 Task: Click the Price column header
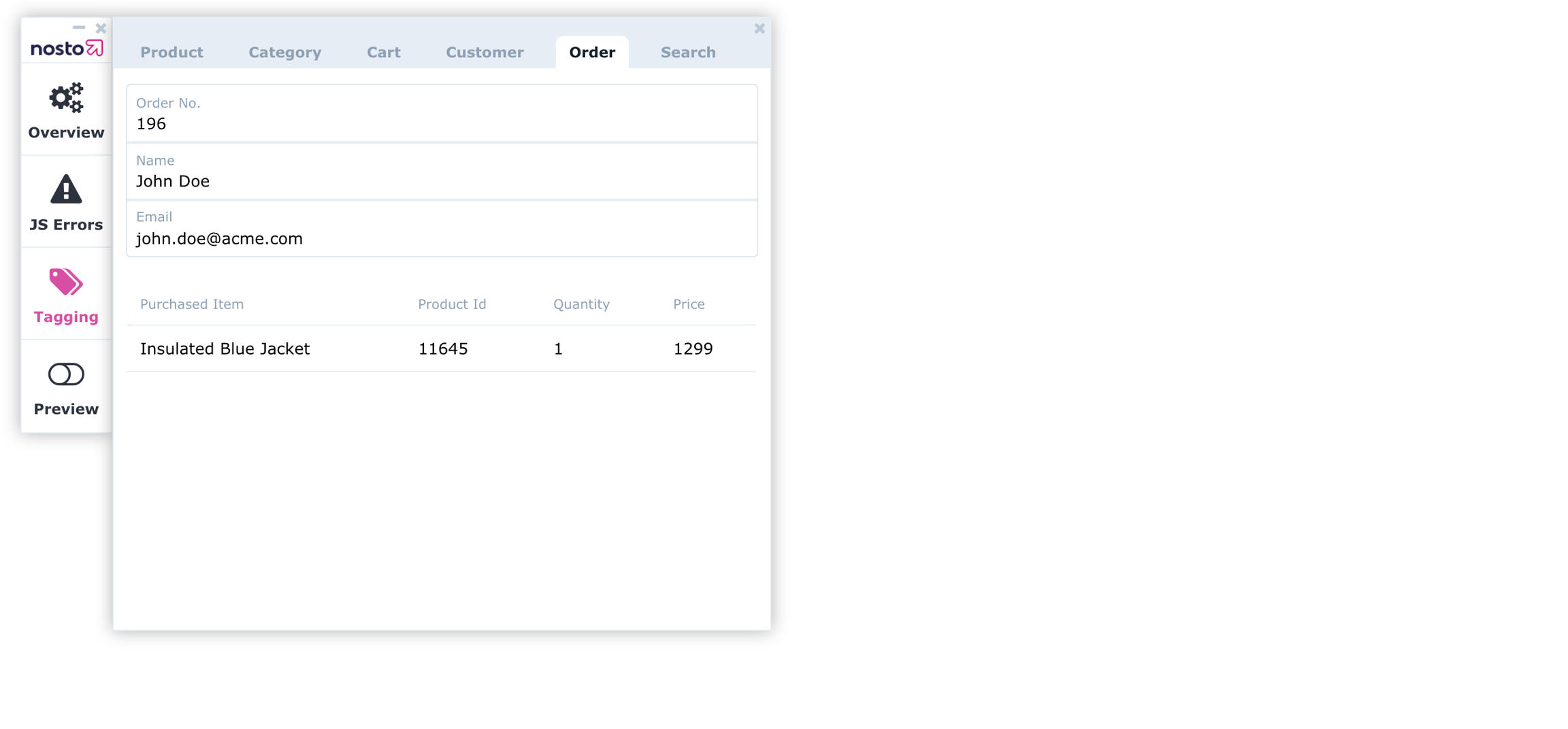pos(689,304)
